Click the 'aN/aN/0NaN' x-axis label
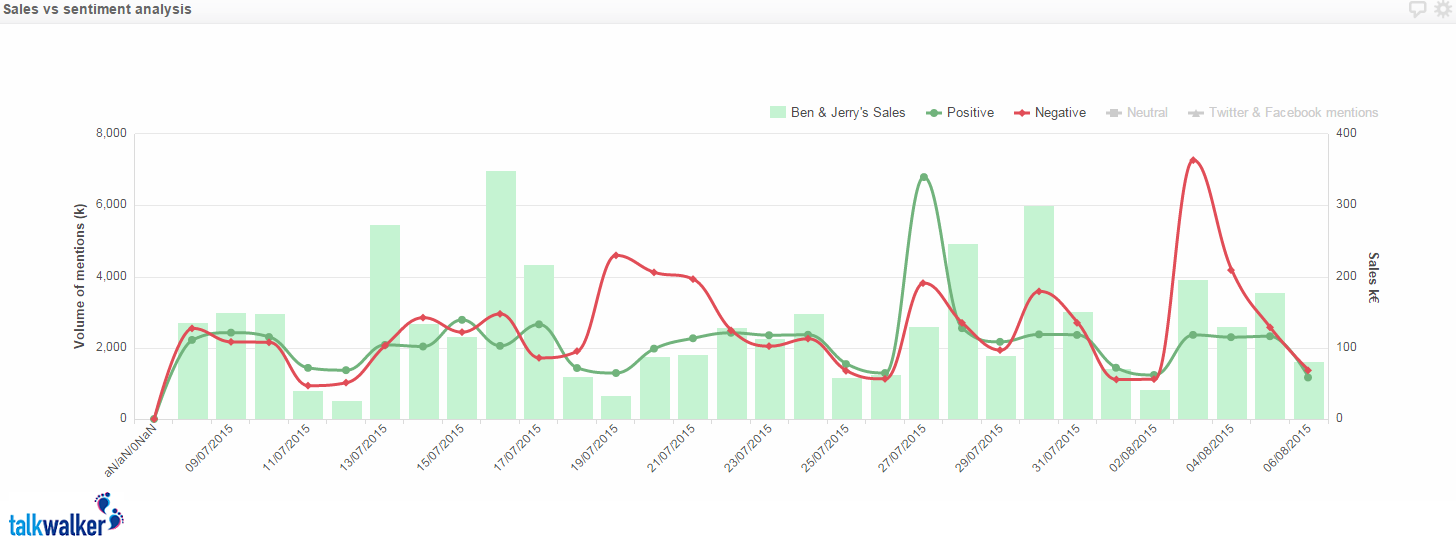The image size is (1456, 544). [130, 450]
